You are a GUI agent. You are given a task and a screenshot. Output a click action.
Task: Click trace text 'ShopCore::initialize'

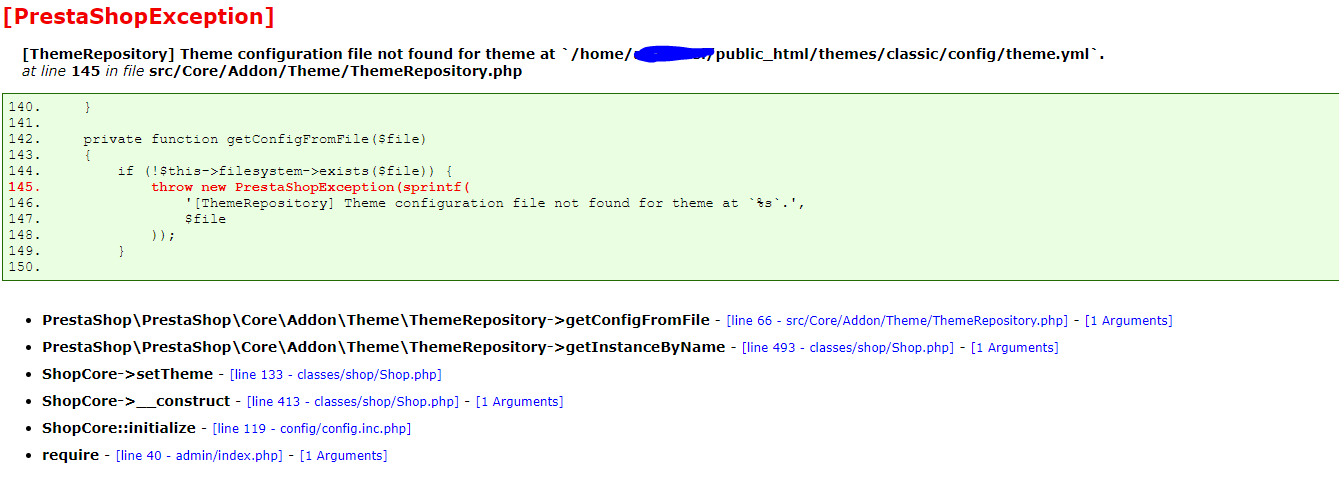[x=119, y=428]
